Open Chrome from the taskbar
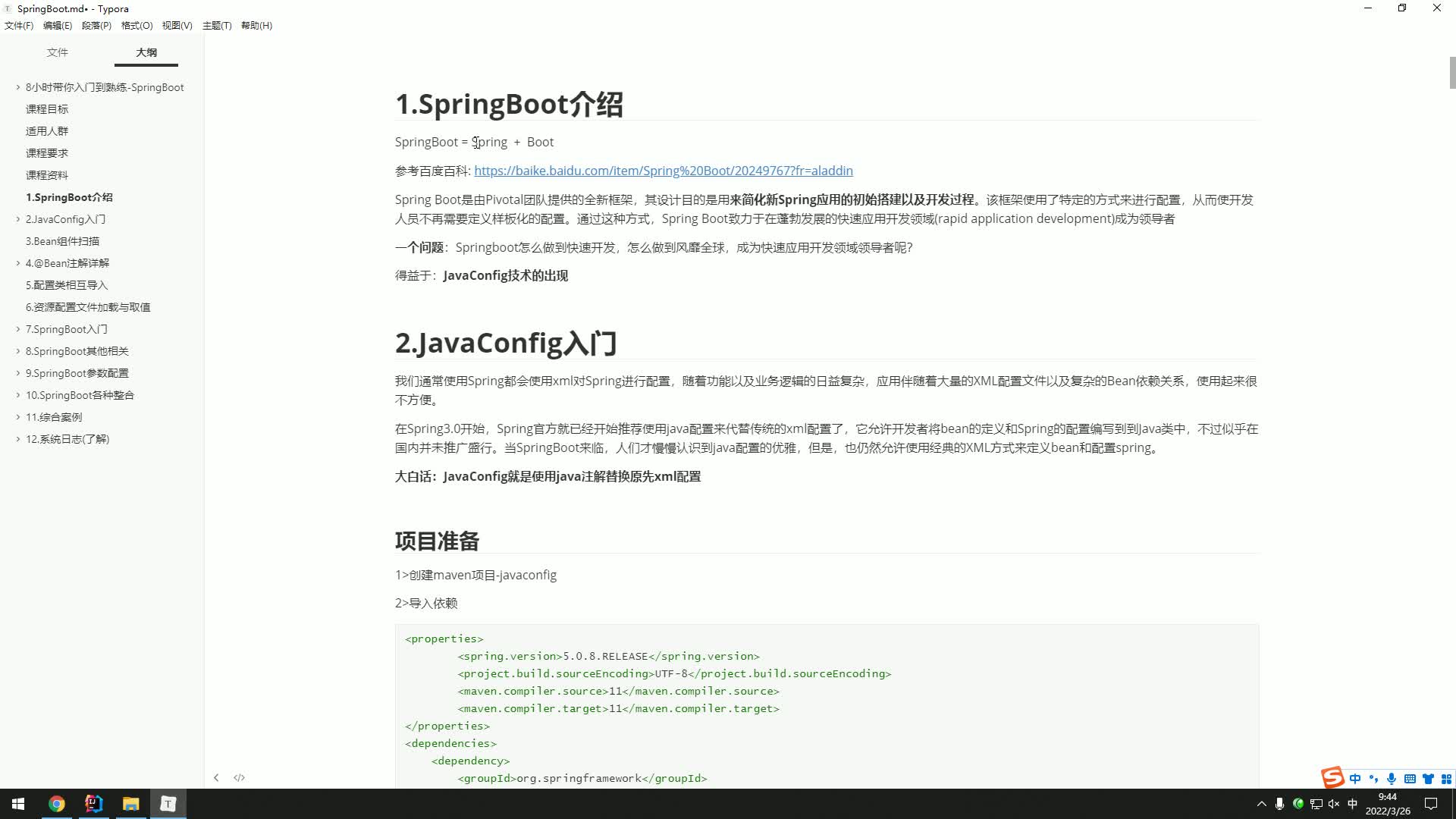Viewport: 1456px width, 819px height. point(57,804)
